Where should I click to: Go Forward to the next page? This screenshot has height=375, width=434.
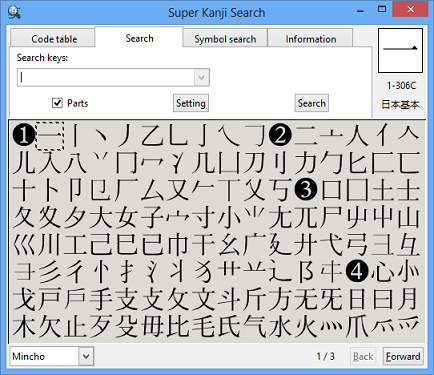coord(403,357)
